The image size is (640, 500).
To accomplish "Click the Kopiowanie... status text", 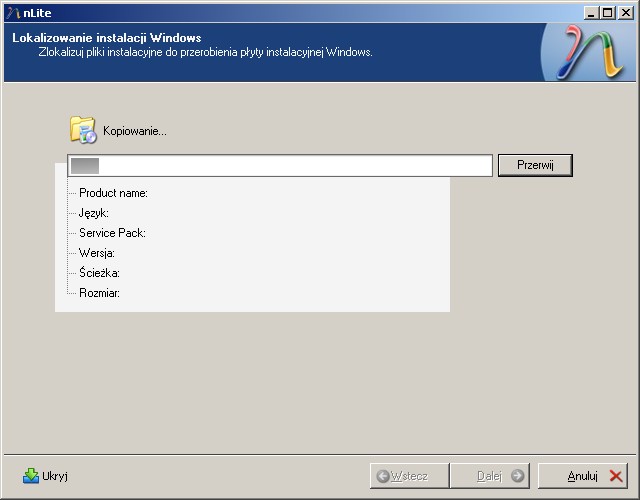I will pos(135,131).
